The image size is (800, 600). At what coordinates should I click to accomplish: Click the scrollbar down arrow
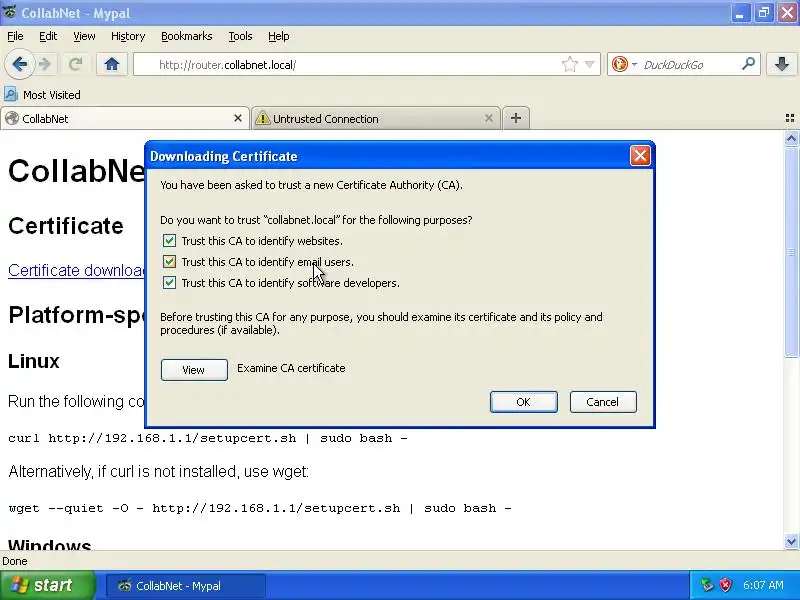(x=791, y=541)
